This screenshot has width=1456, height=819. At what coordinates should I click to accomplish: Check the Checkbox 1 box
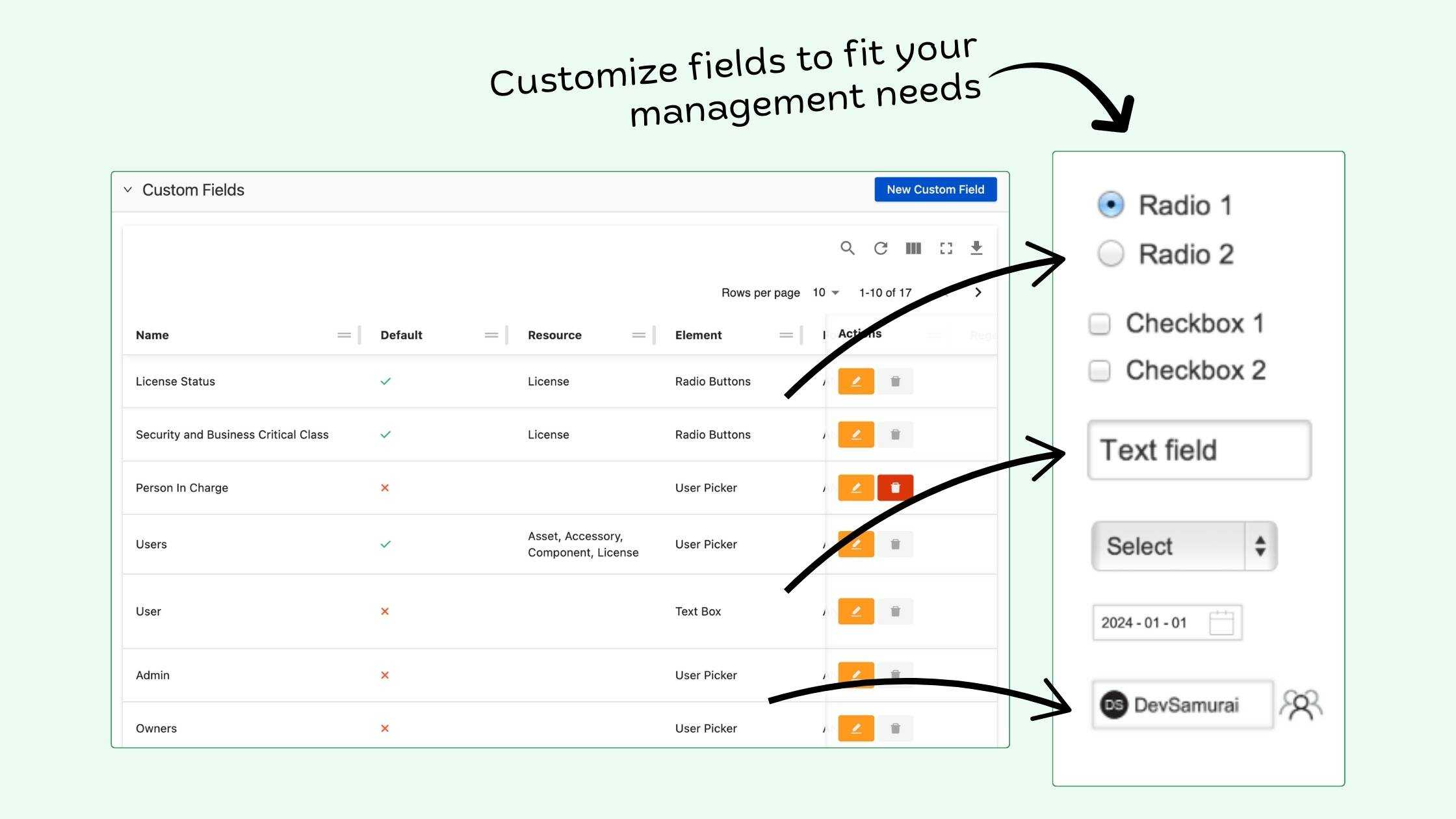(x=1099, y=324)
